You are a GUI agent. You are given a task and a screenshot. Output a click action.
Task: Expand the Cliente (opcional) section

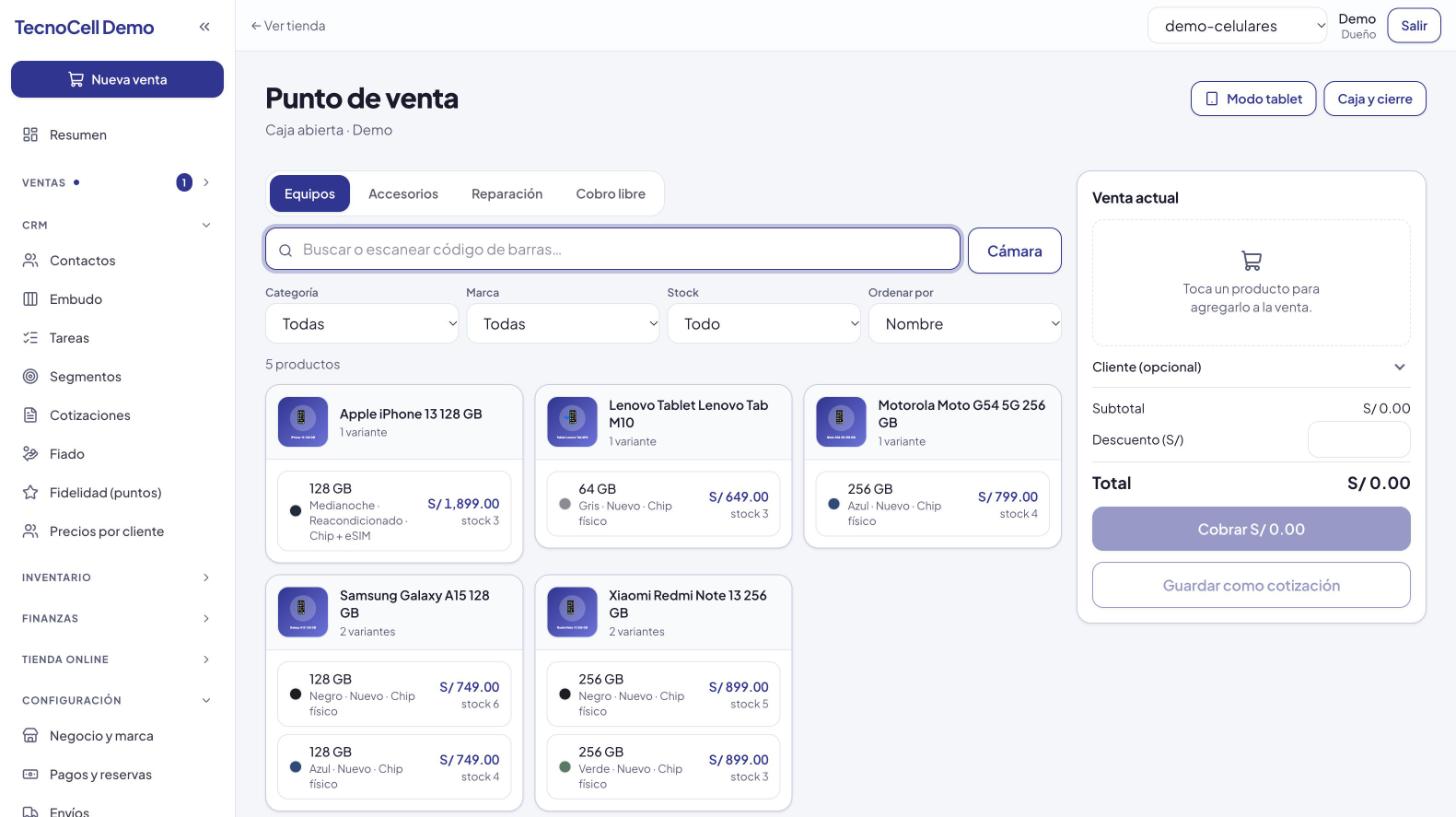click(x=1251, y=367)
